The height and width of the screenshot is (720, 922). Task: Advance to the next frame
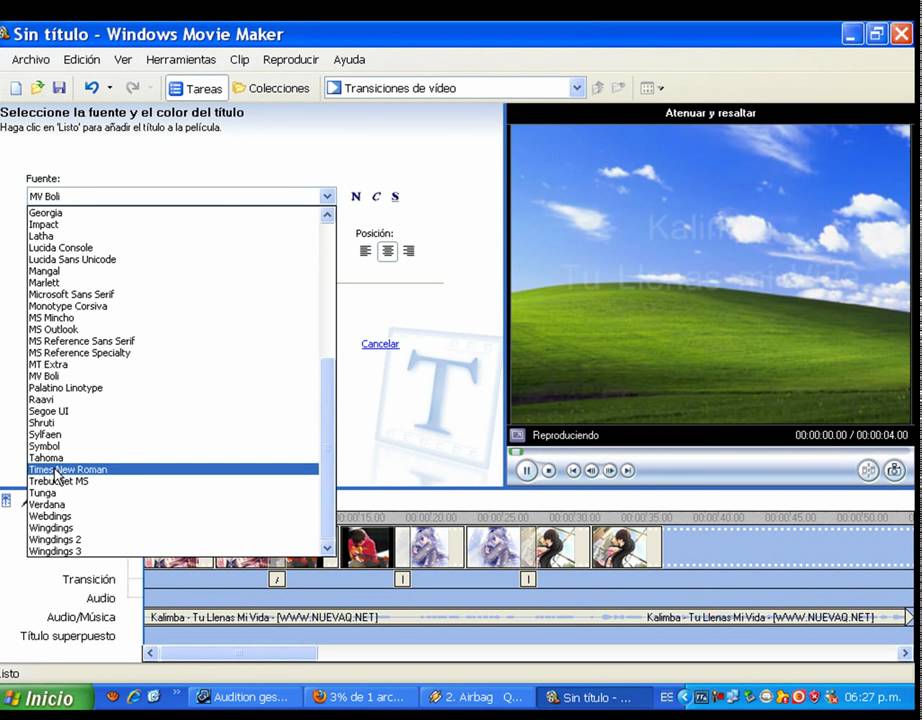[610, 471]
